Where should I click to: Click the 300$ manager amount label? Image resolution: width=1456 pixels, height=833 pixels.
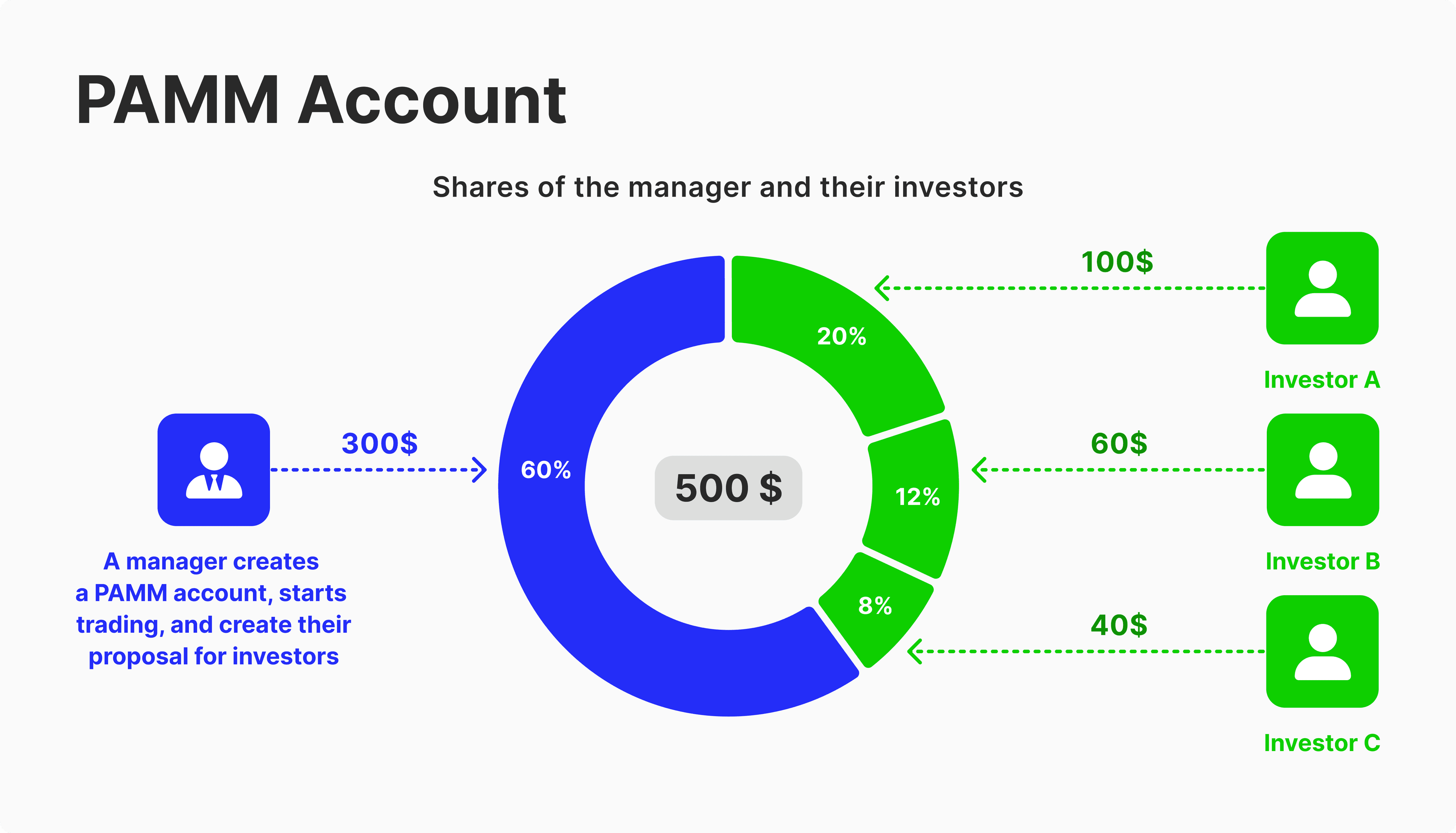[380, 443]
